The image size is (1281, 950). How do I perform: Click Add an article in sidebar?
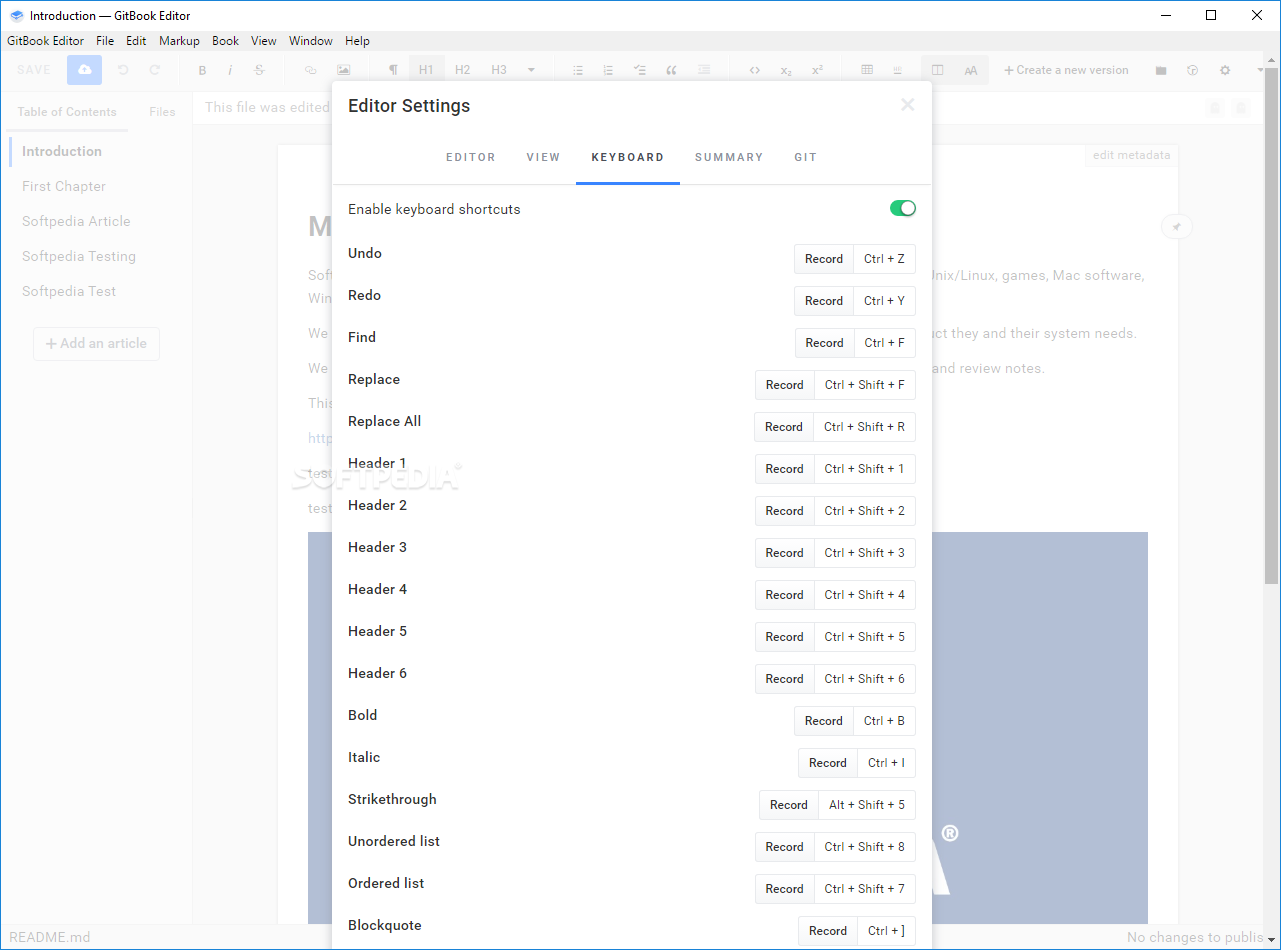[96, 343]
